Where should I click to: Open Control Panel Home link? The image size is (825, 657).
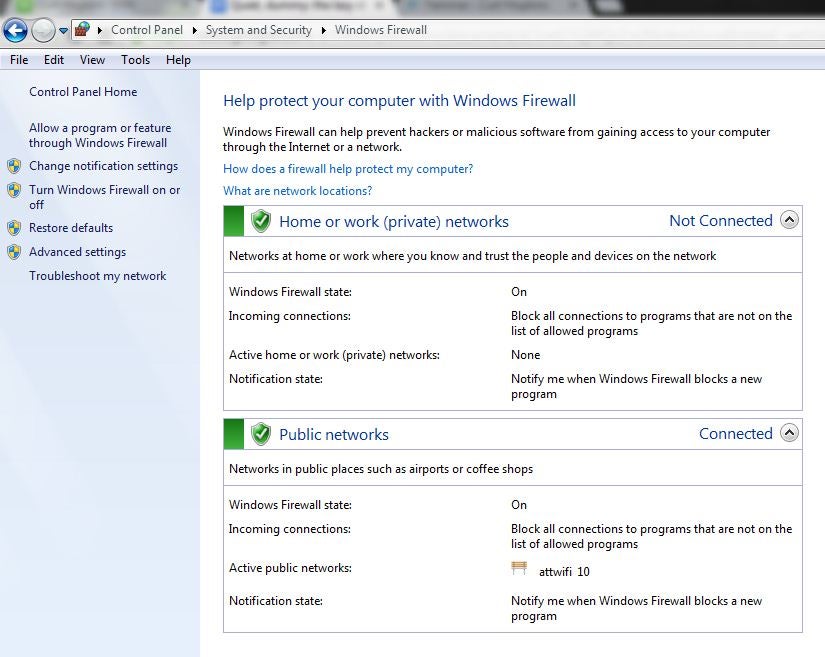[83, 92]
